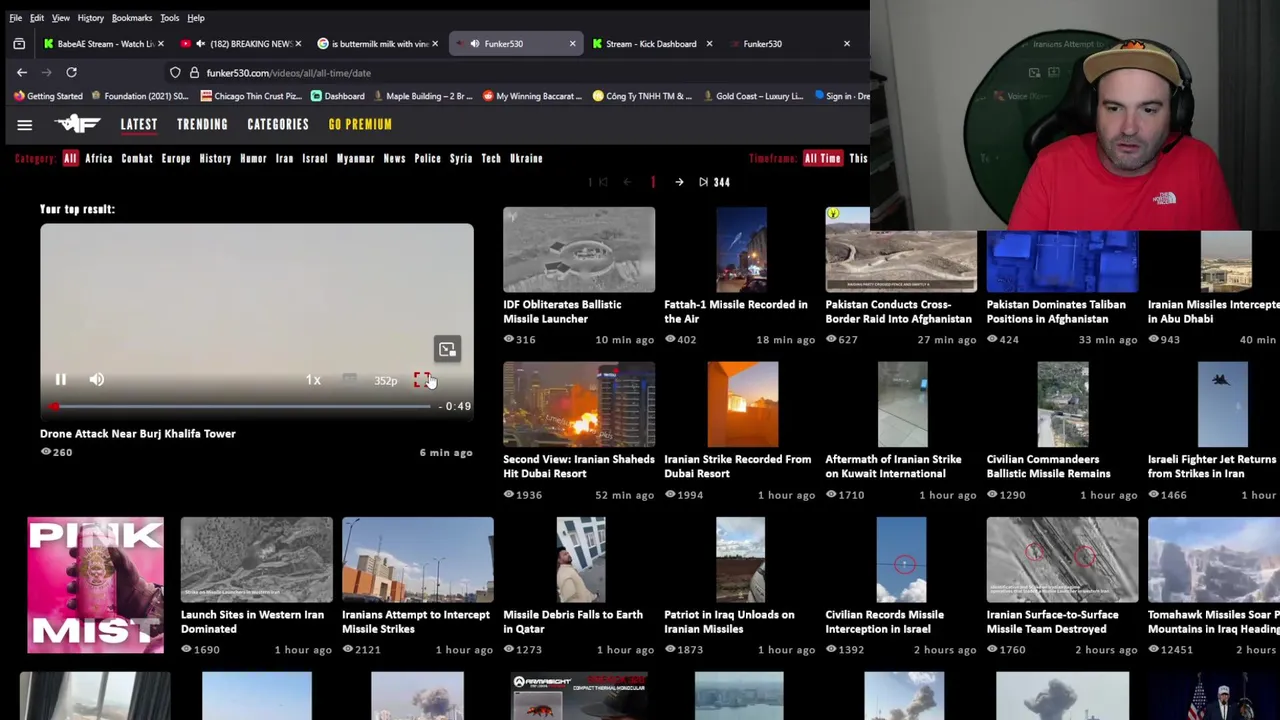Open the 352p quality selector
The width and height of the screenshot is (1280, 720).
pos(385,380)
